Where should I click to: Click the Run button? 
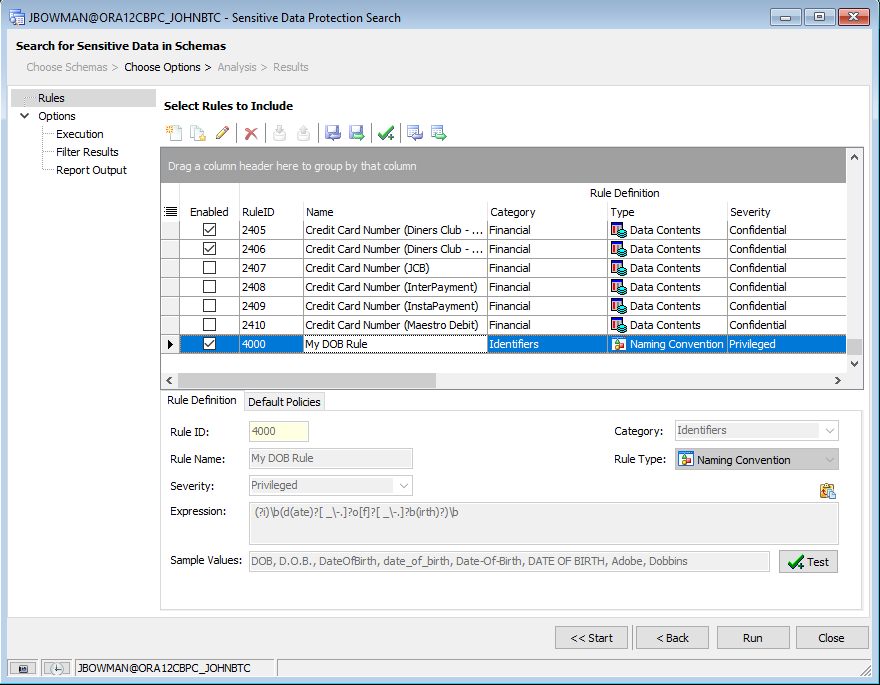pos(753,638)
